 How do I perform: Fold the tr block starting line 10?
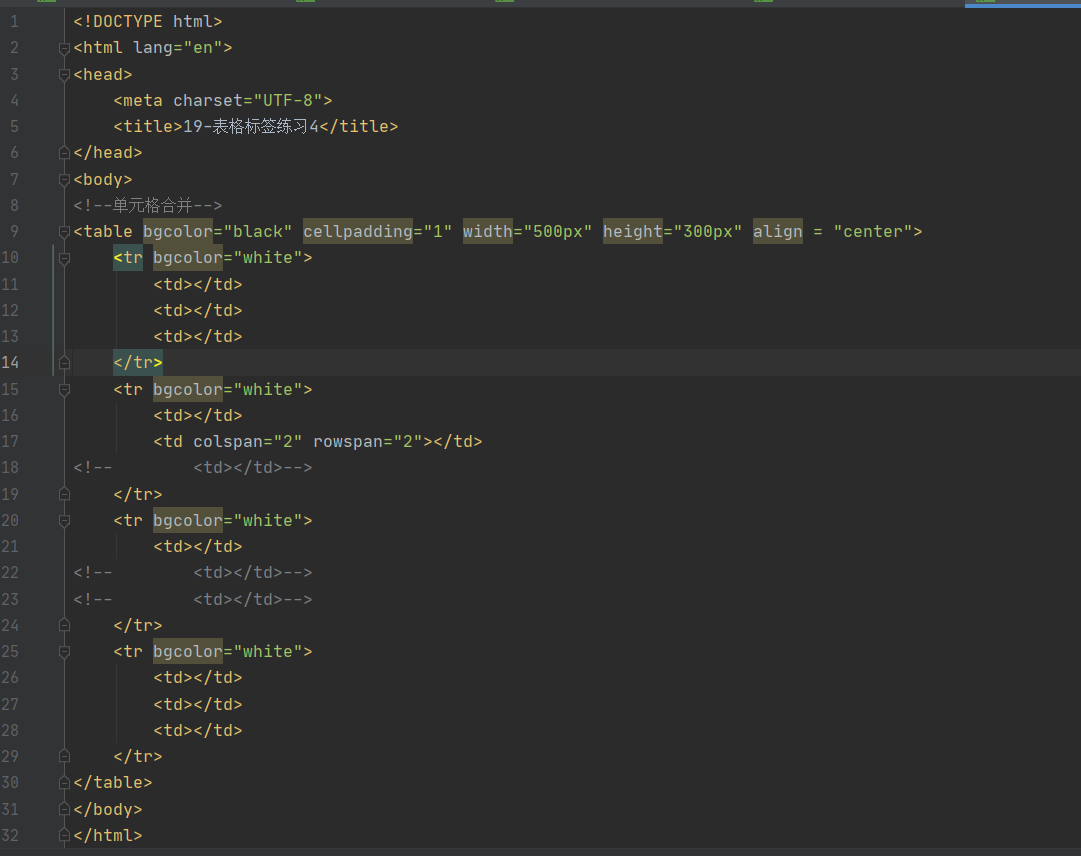click(x=64, y=258)
